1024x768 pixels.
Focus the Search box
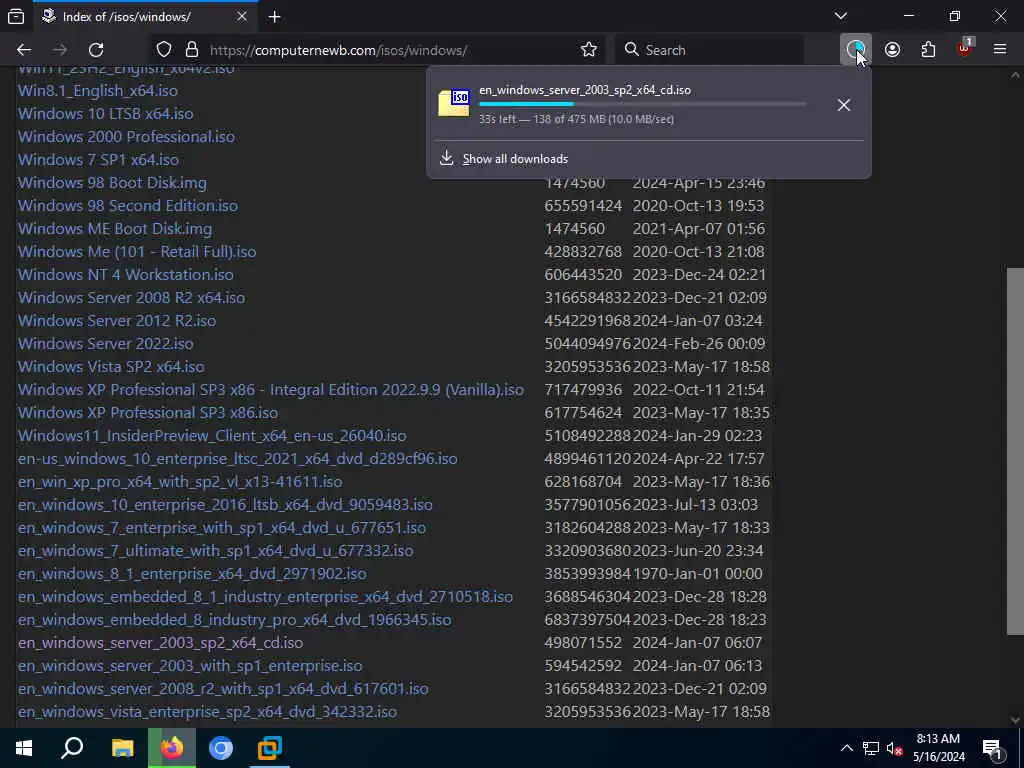point(712,50)
